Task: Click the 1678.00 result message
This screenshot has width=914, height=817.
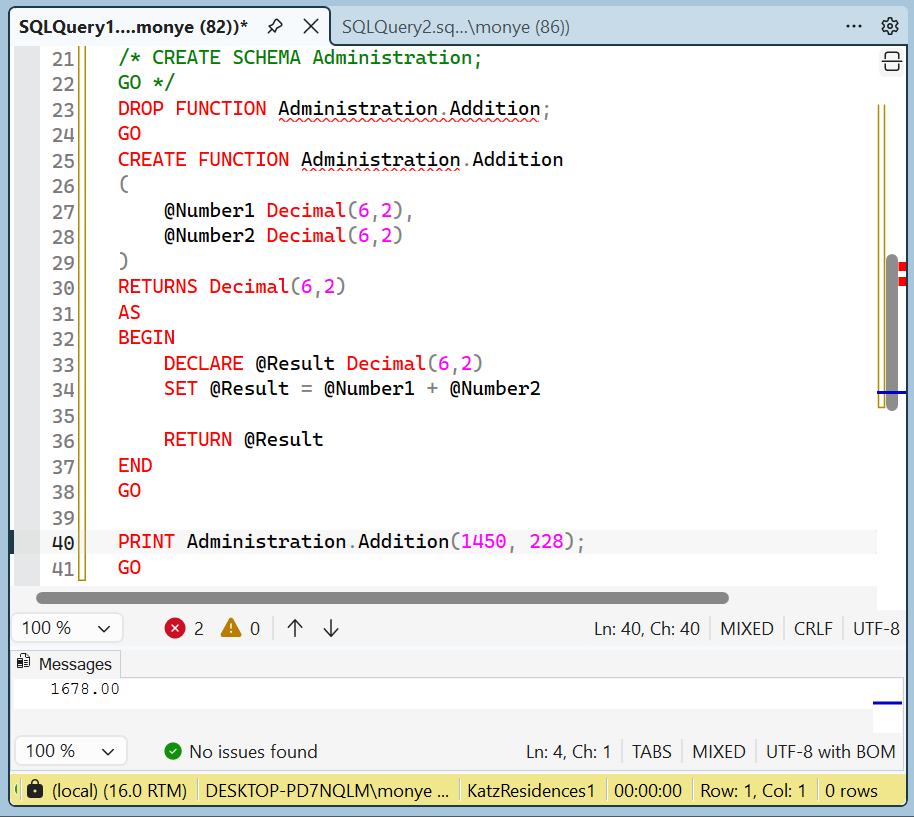Action: tap(85, 689)
